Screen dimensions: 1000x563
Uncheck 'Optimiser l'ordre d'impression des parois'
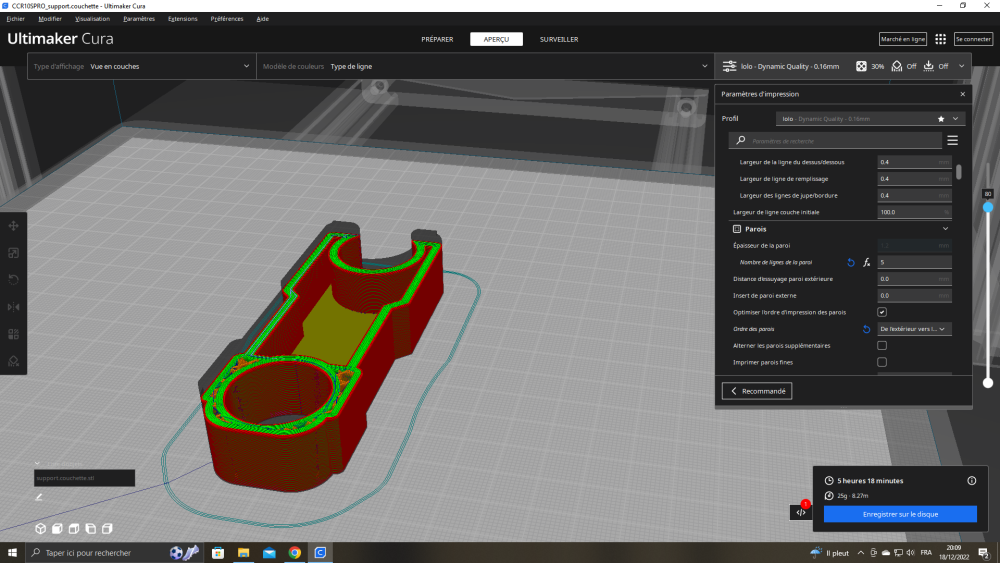click(882, 312)
